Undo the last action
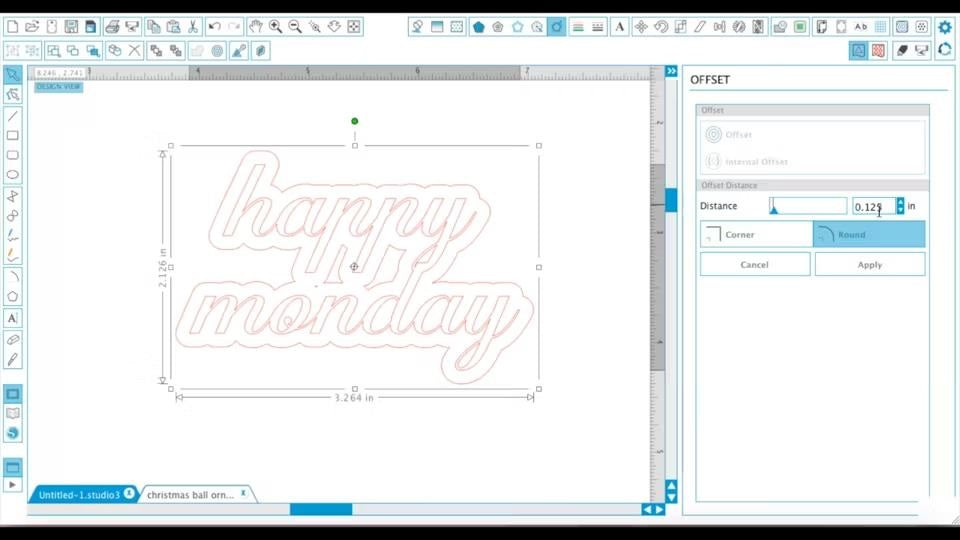 (x=214, y=26)
